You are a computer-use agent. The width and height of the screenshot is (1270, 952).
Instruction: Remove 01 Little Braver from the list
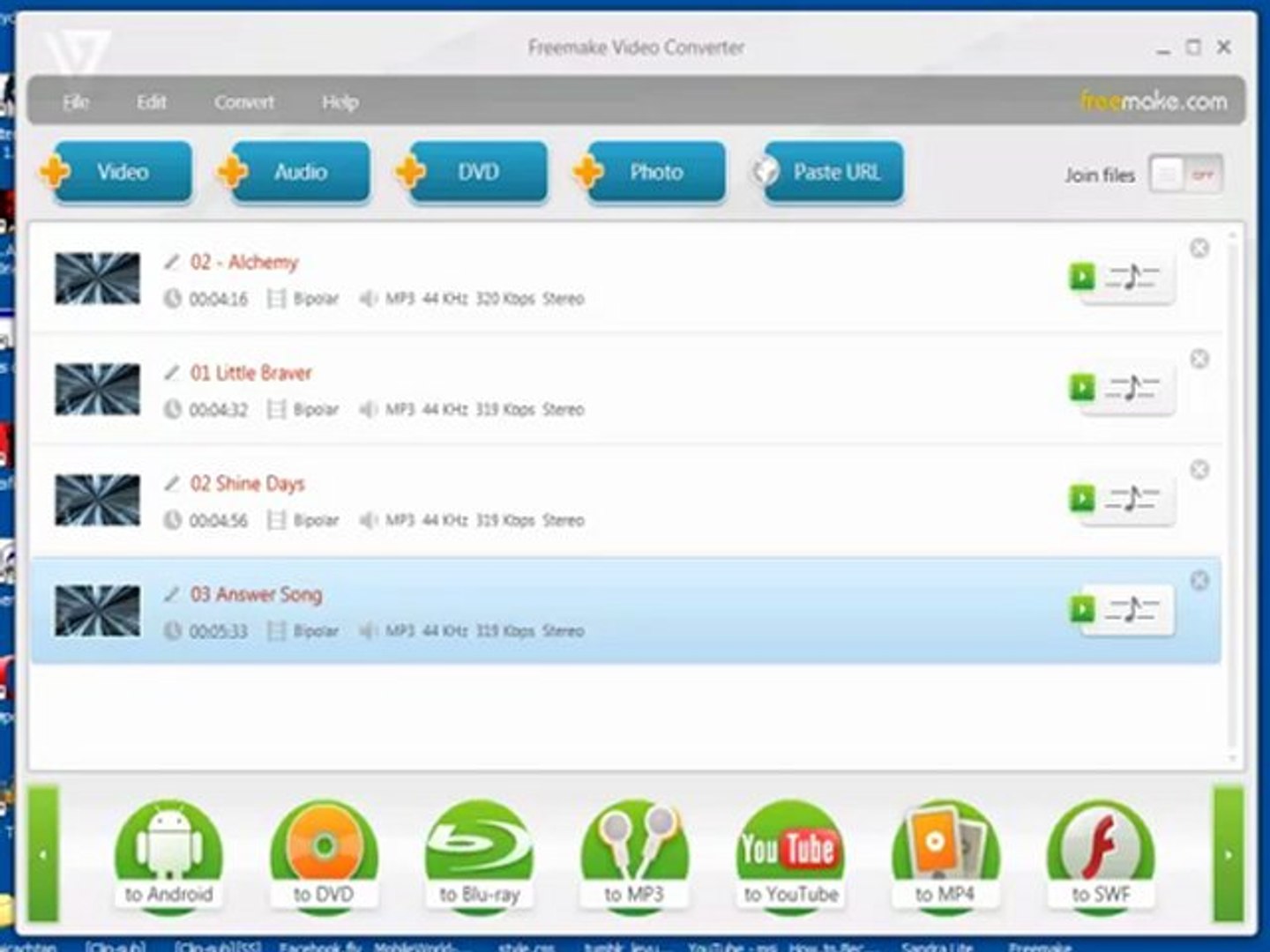pos(1199,359)
